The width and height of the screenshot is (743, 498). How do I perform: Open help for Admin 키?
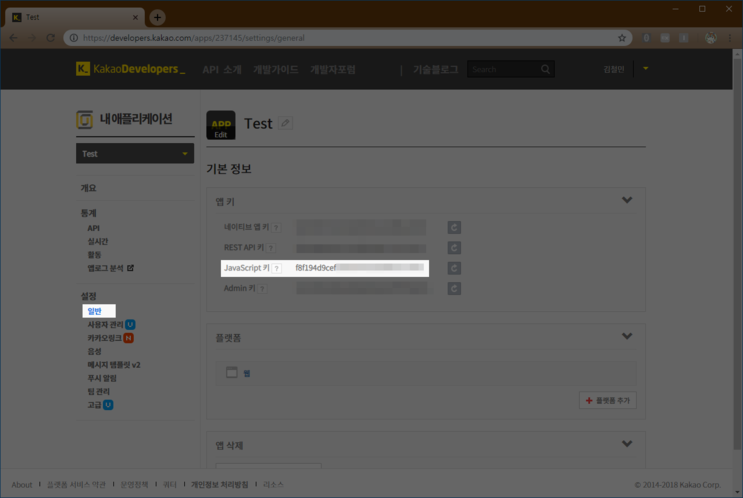coord(262,289)
